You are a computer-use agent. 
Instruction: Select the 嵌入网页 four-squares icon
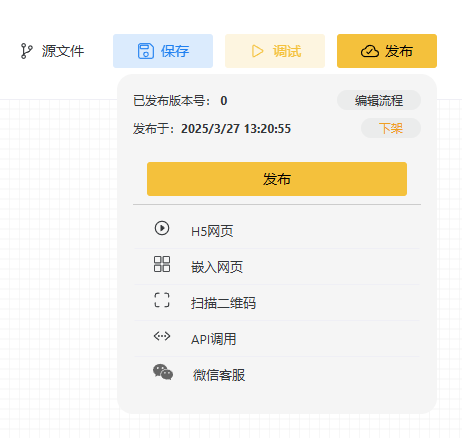pyautogui.click(x=162, y=264)
